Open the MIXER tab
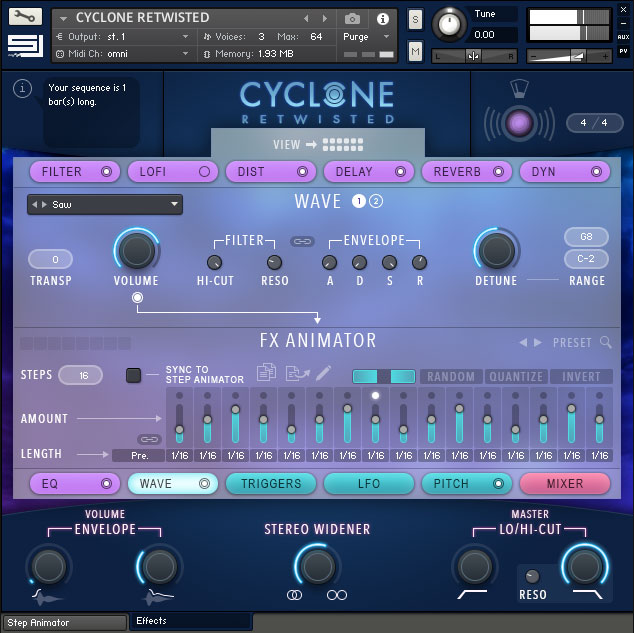The width and height of the screenshot is (634, 633). (564, 483)
